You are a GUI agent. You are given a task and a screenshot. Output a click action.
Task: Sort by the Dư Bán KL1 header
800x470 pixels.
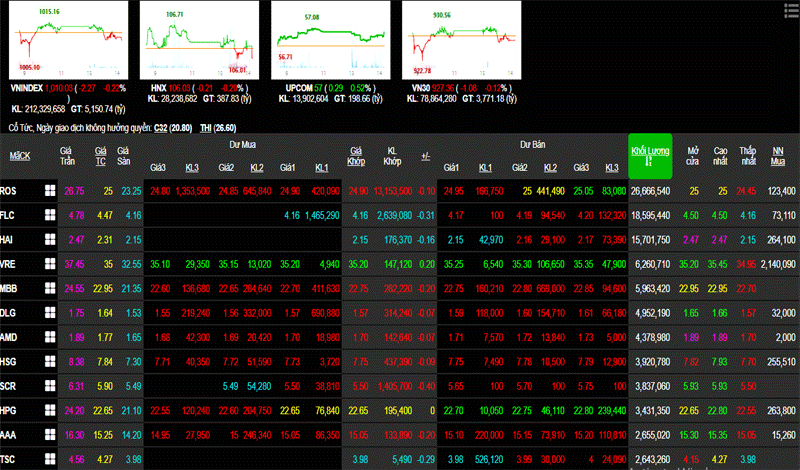pos(485,168)
